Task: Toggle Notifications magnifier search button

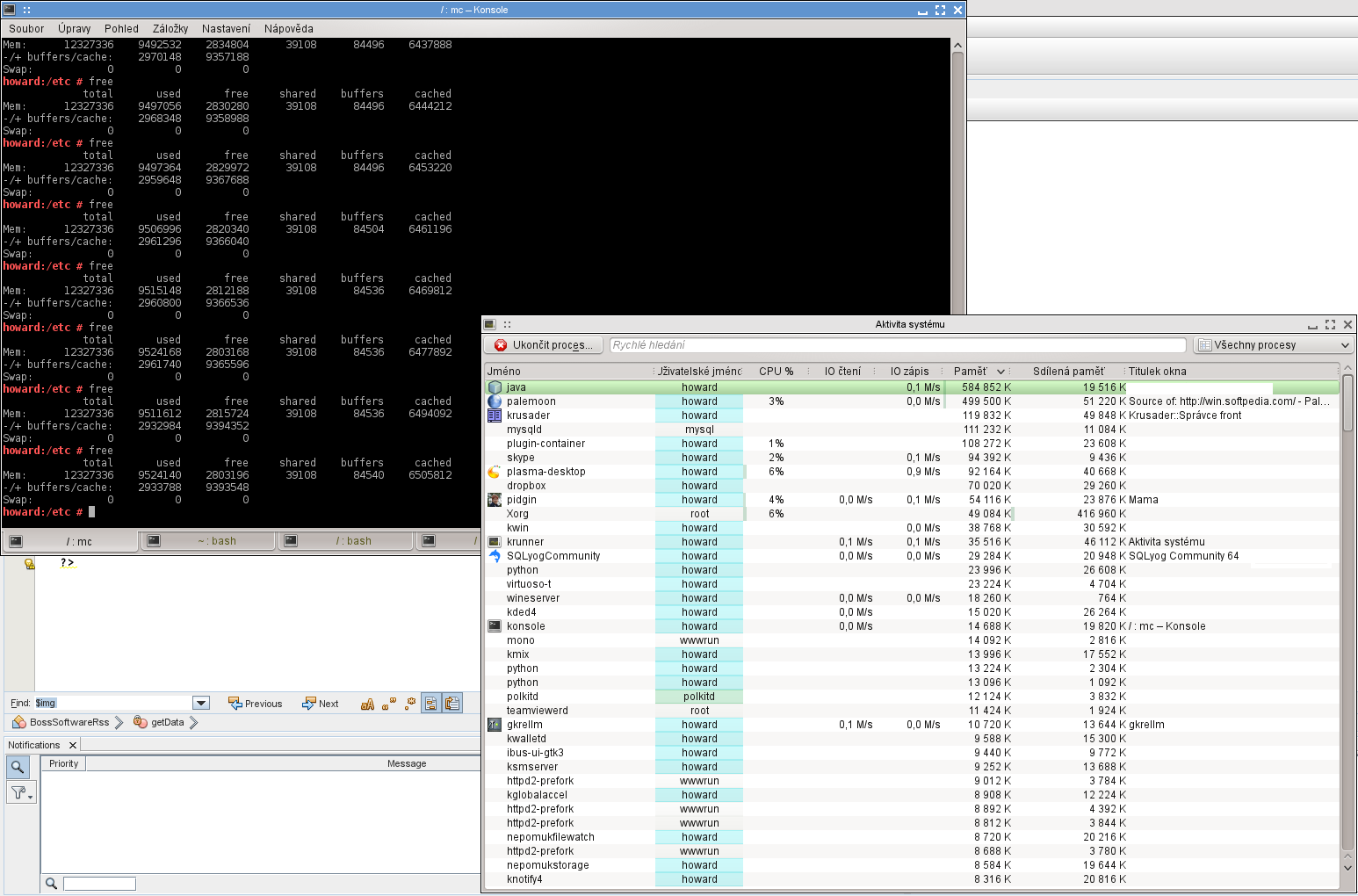Action: coord(18,767)
